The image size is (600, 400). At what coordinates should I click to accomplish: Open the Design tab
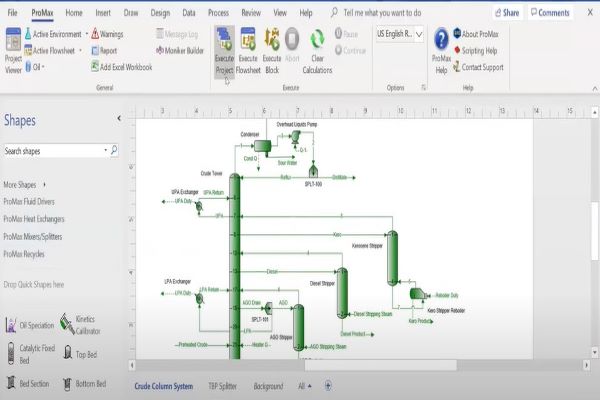click(160, 13)
